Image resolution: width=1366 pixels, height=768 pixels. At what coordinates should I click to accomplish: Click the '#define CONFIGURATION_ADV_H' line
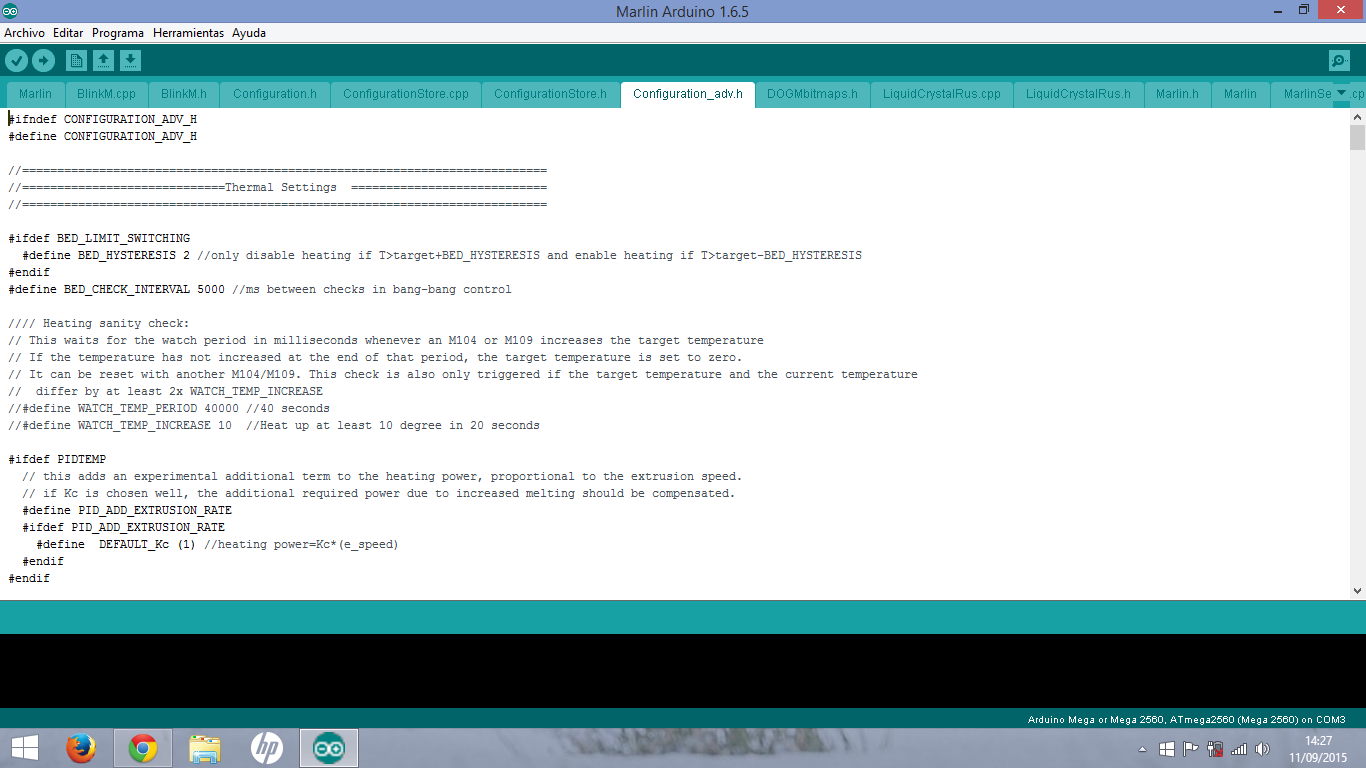pos(103,136)
